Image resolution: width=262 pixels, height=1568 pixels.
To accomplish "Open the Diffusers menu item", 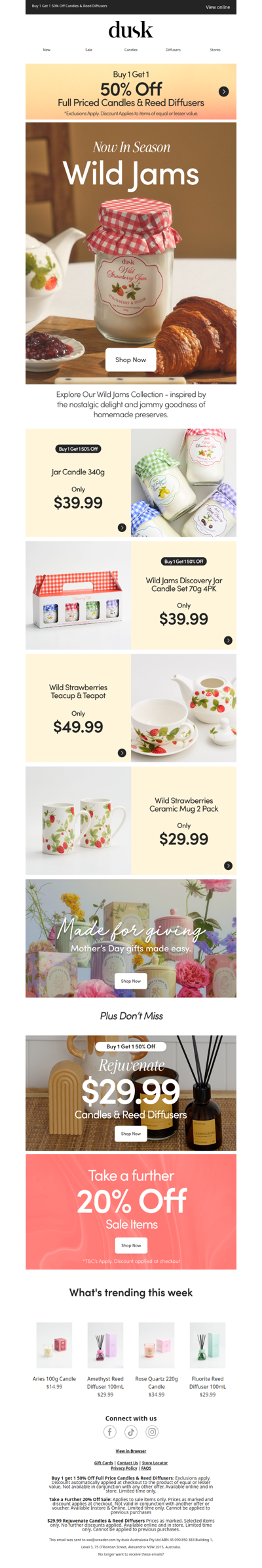I will (173, 50).
